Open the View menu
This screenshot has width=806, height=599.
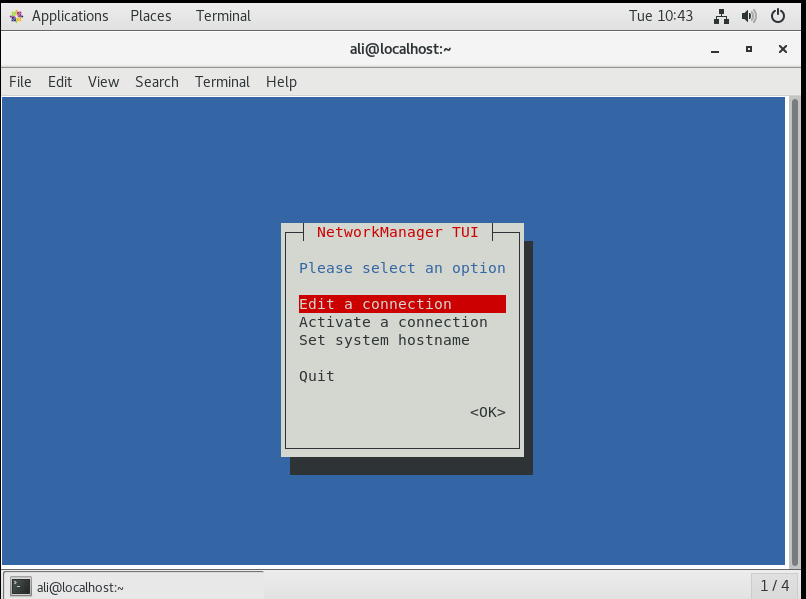(x=103, y=82)
